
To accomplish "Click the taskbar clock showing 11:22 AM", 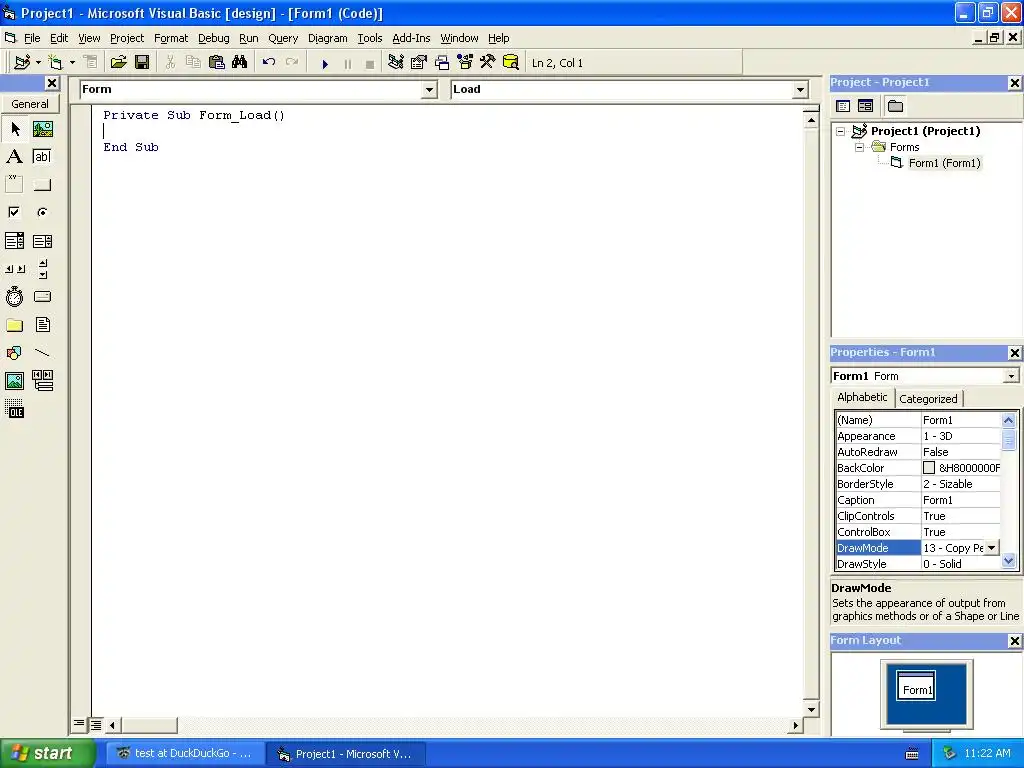I will click(x=987, y=754).
